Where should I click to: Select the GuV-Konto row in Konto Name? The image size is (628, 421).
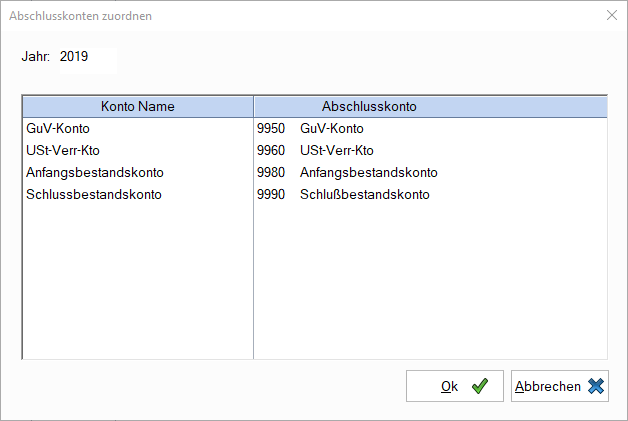click(138, 129)
